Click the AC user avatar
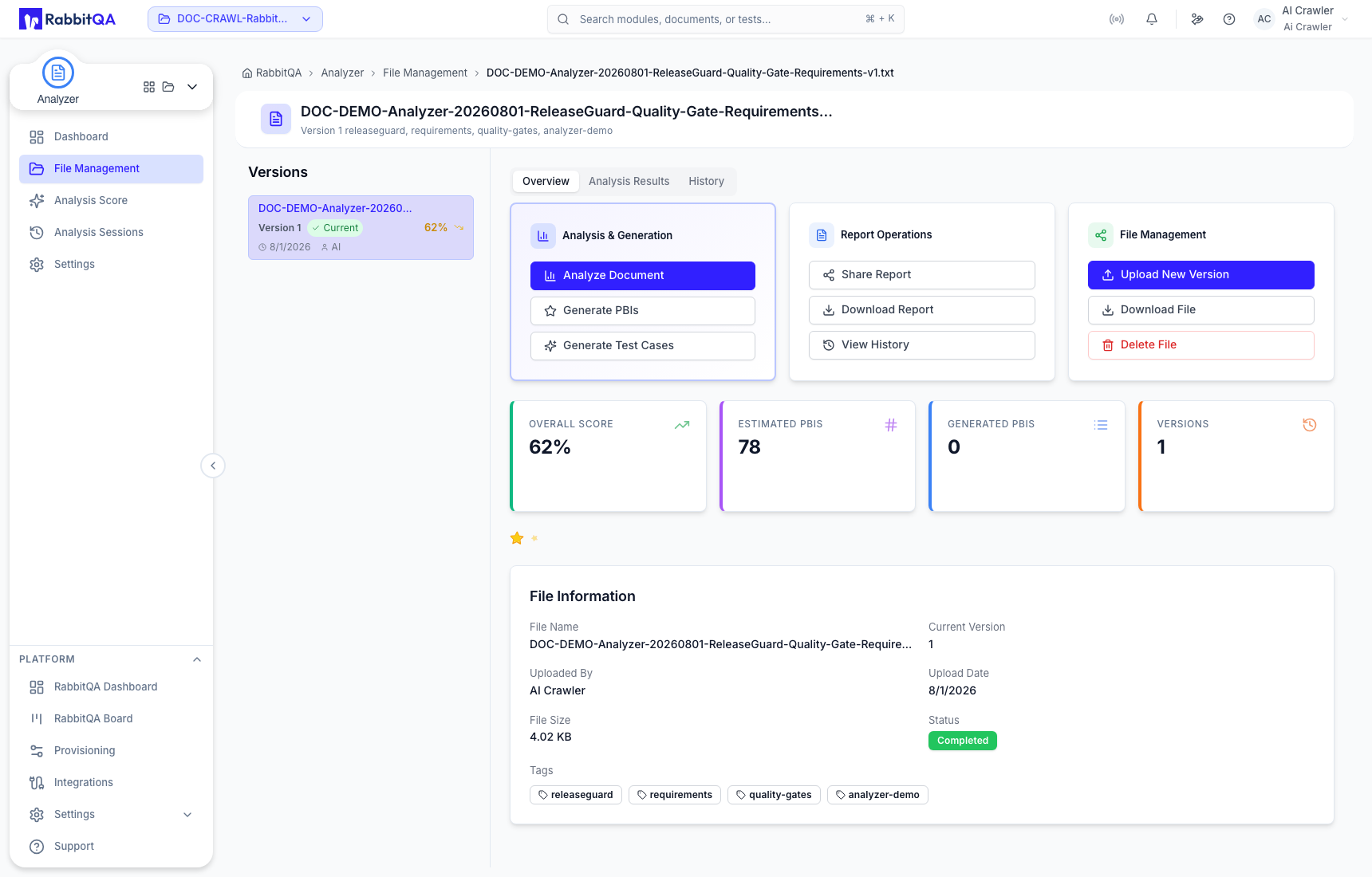This screenshot has width=1372, height=877. (x=1264, y=19)
